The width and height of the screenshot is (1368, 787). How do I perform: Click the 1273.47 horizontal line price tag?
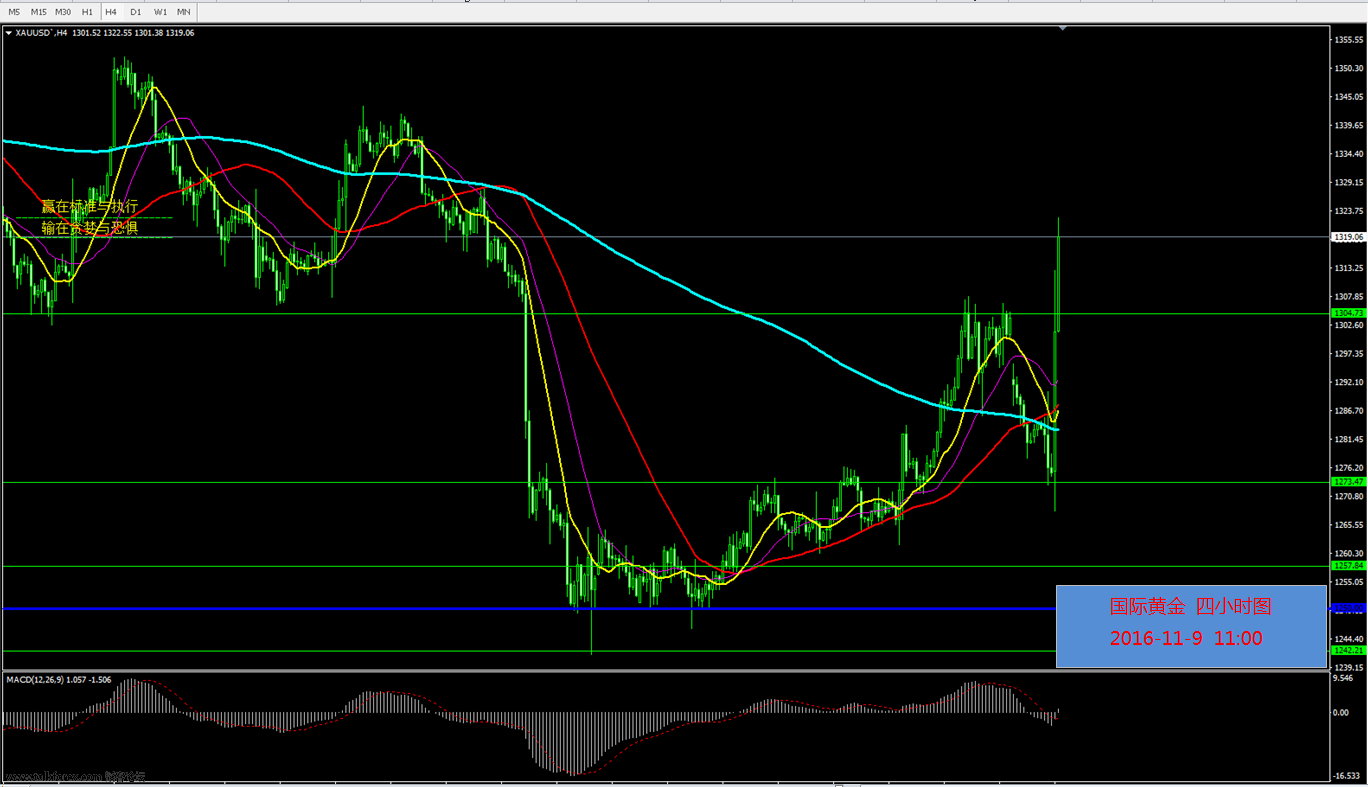click(x=1345, y=482)
